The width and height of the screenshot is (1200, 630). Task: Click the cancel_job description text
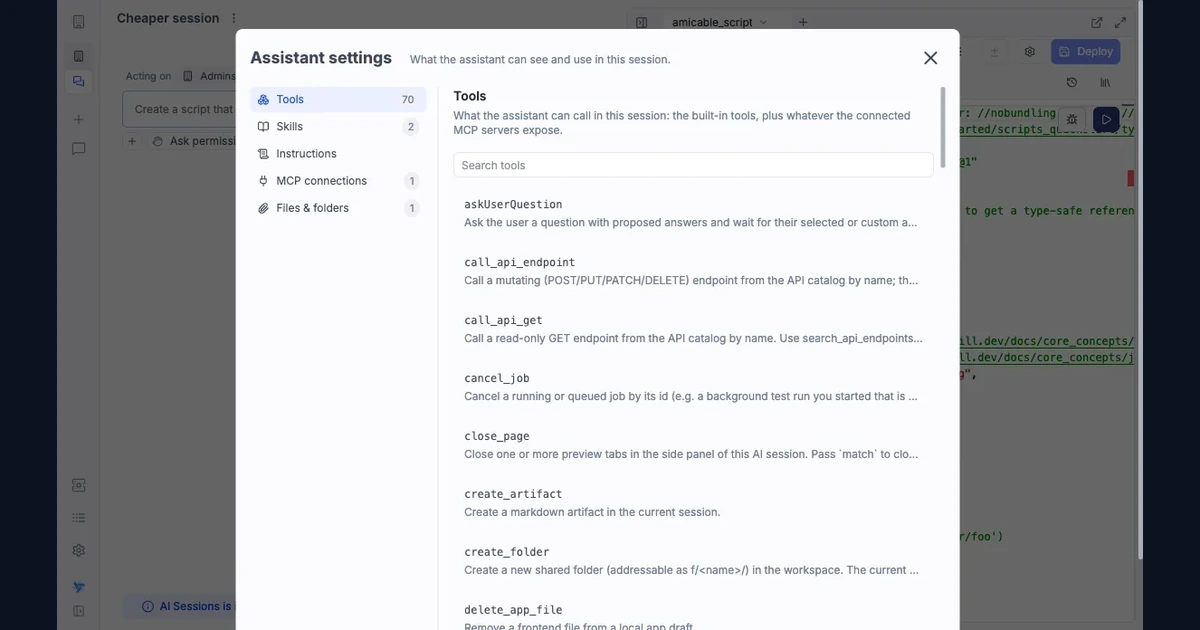coord(690,396)
